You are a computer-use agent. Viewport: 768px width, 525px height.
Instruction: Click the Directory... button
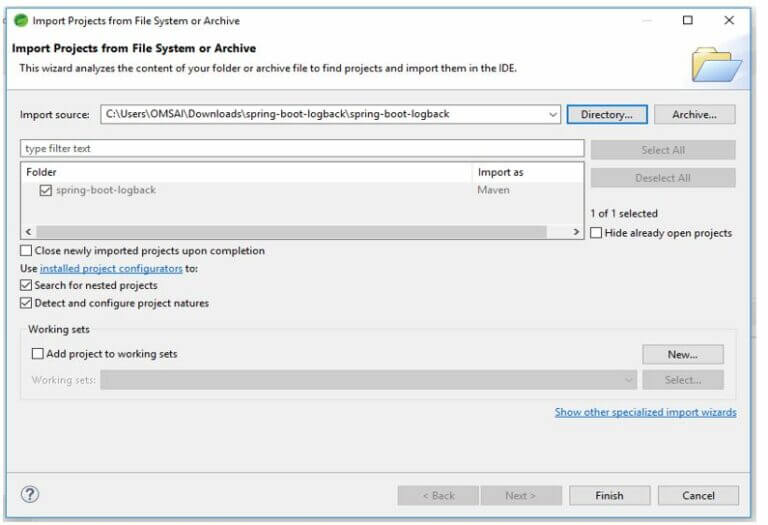607,115
